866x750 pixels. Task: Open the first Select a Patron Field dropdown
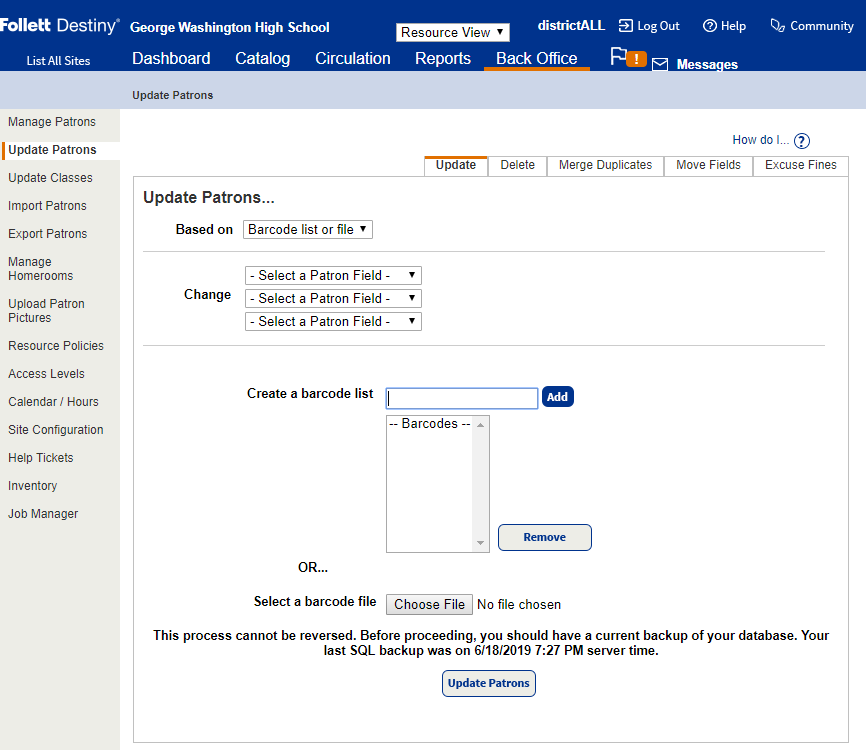333,275
